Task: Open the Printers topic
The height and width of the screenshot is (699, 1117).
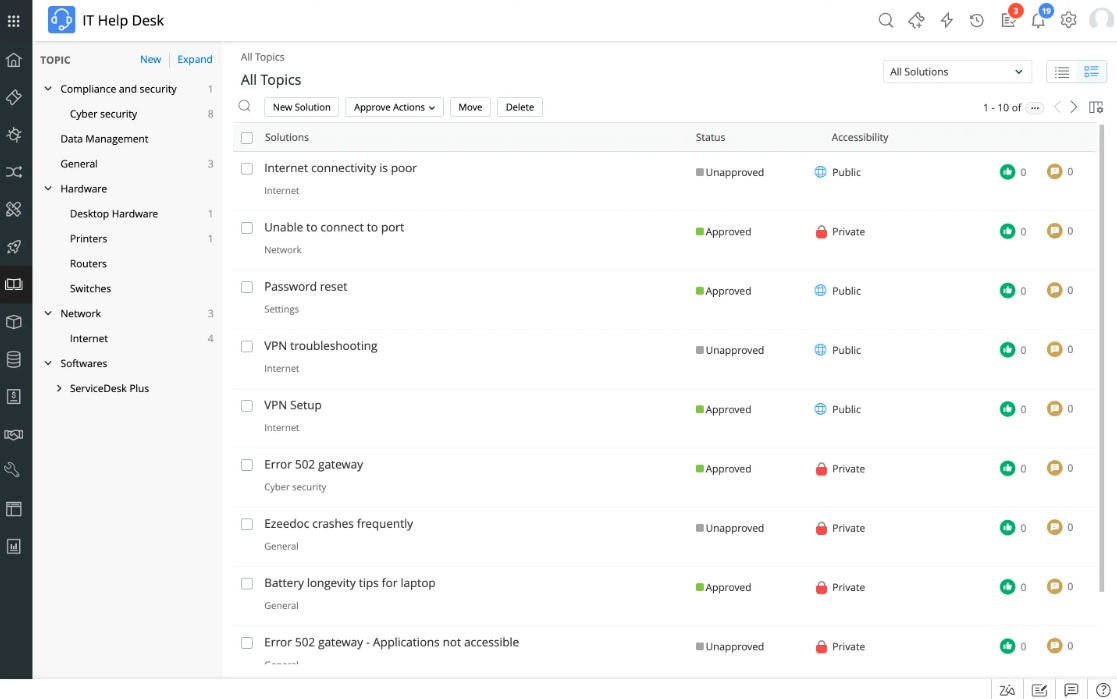Action: pos(88,238)
